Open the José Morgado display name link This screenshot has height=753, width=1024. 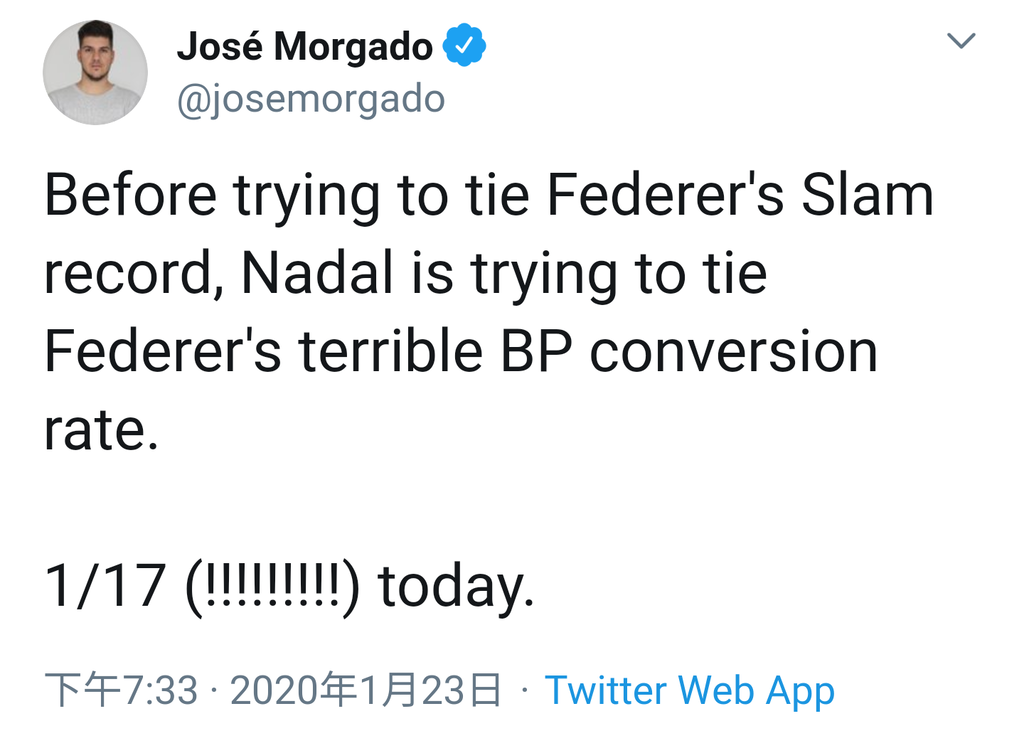pyautogui.click(x=305, y=46)
